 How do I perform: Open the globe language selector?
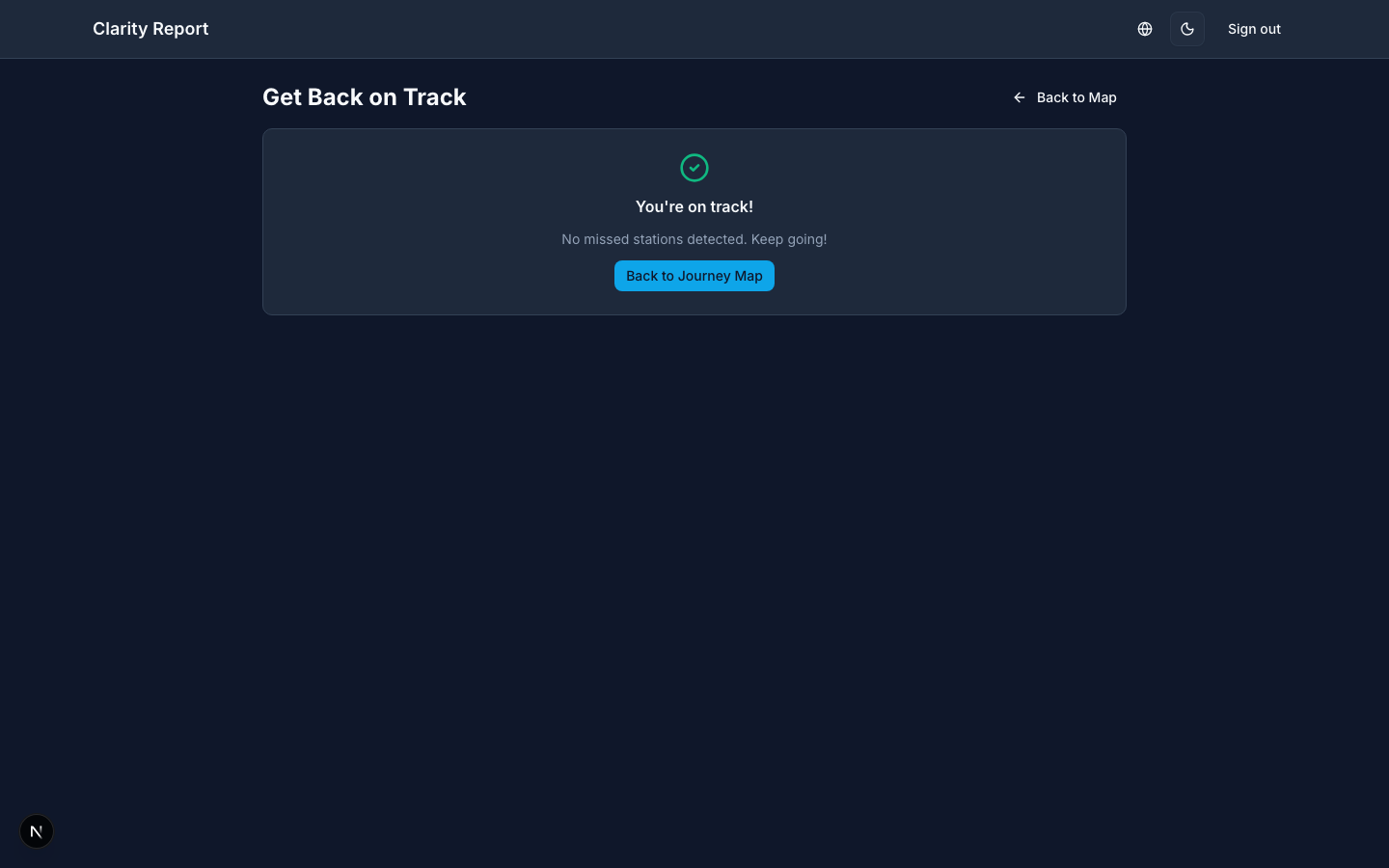point(1145,29)
